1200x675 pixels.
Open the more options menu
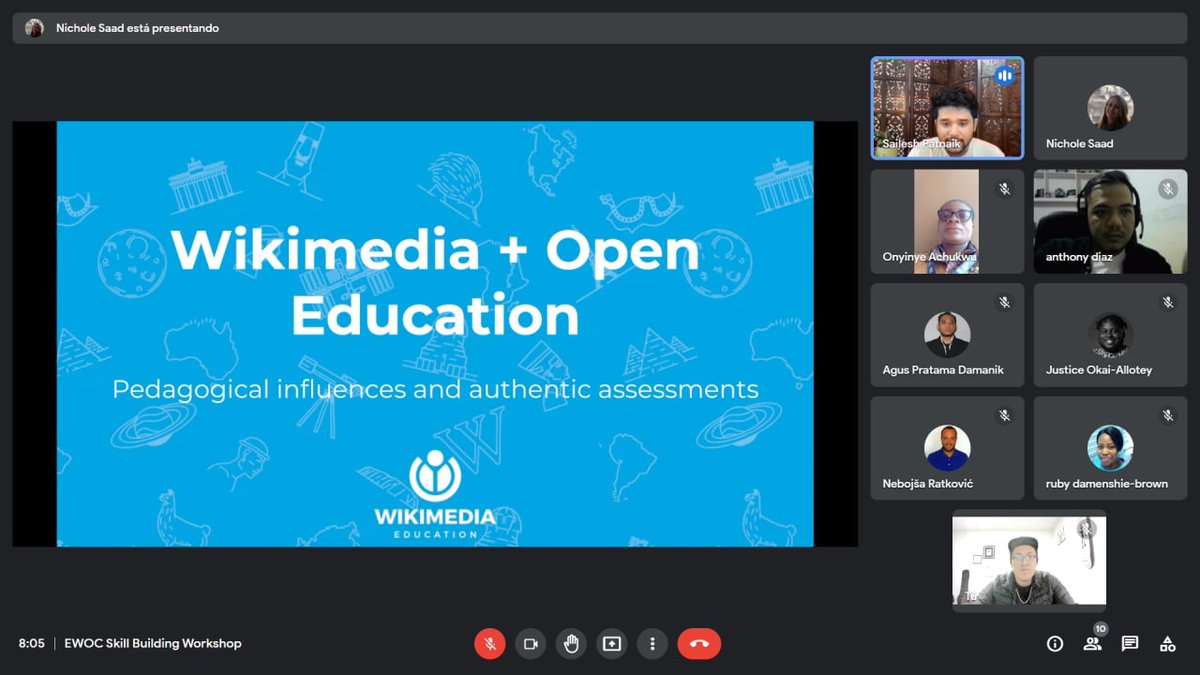[x=653, y=644]
